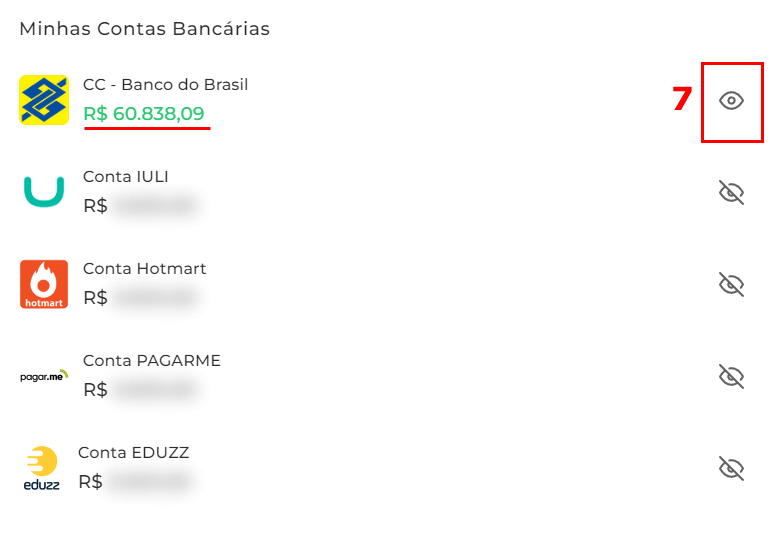Click the blurred Conta IULI balance
772x547 pixels.
point(154,206)
